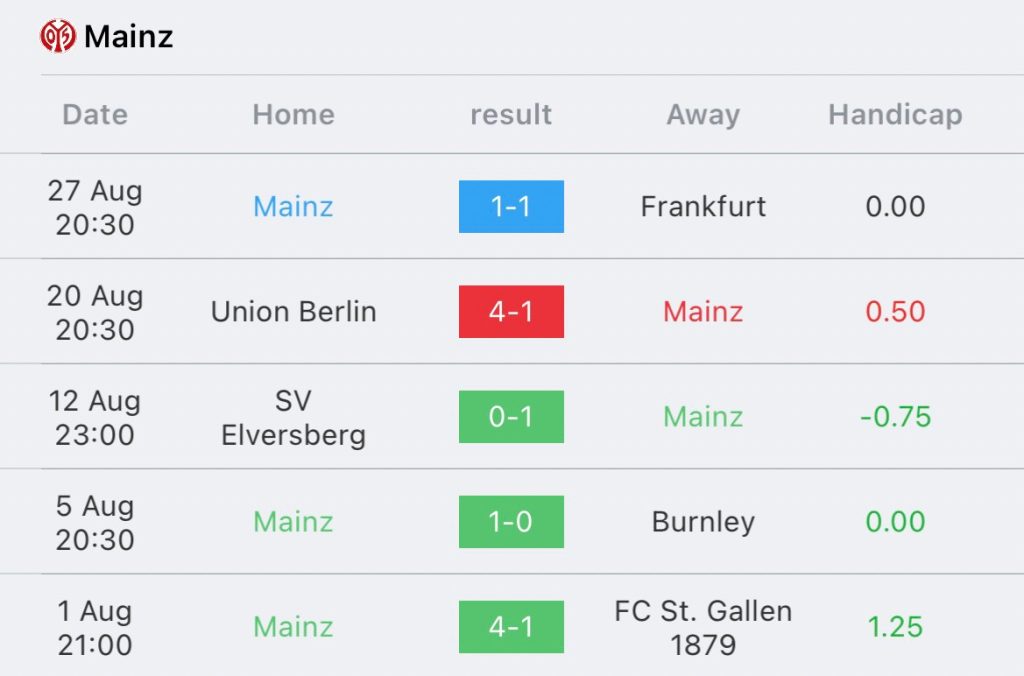Viewport: 1024px width, 676px height.
Task: Open the green 0-1 result badge
Action: coord(511,417)
